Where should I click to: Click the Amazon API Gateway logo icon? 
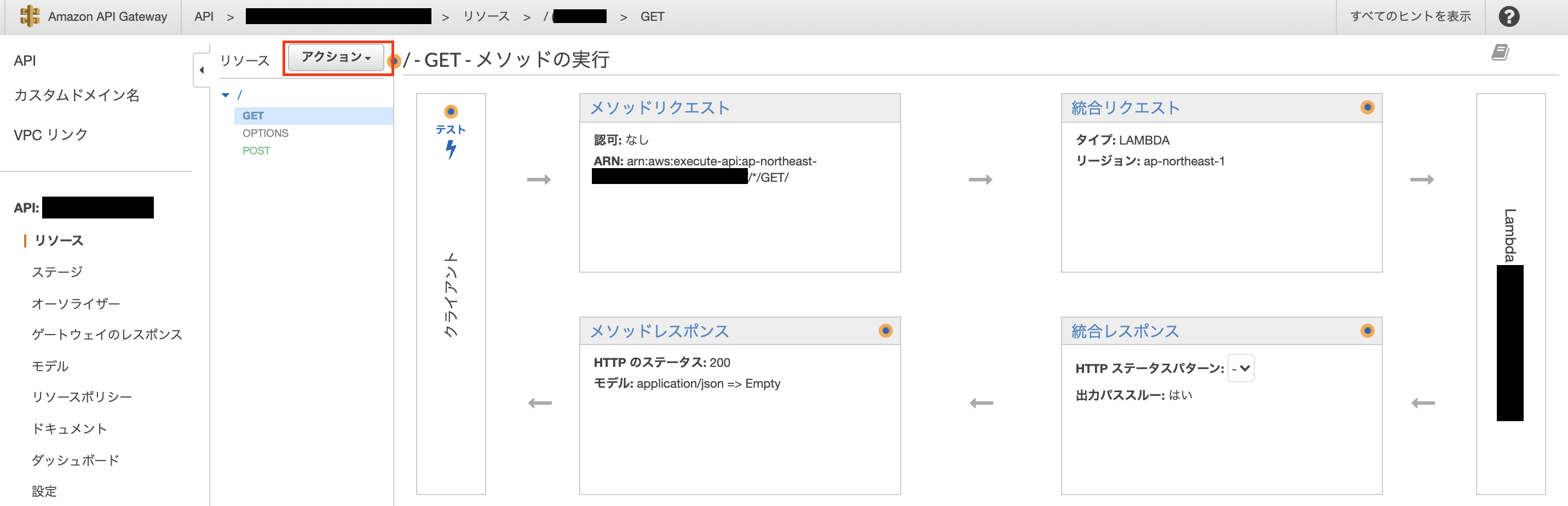[x=29, y=16]
